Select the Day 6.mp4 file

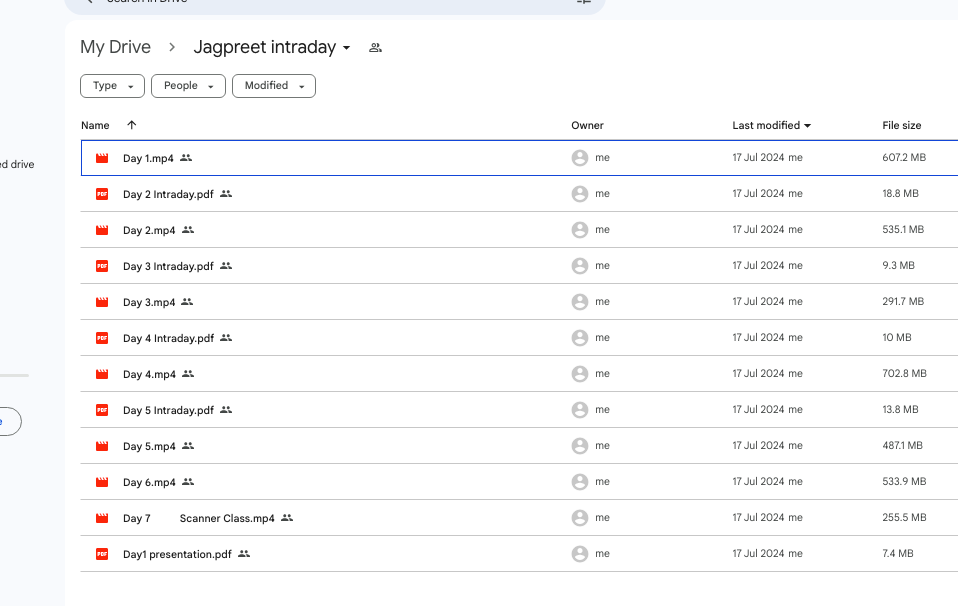tap(149, 482)
